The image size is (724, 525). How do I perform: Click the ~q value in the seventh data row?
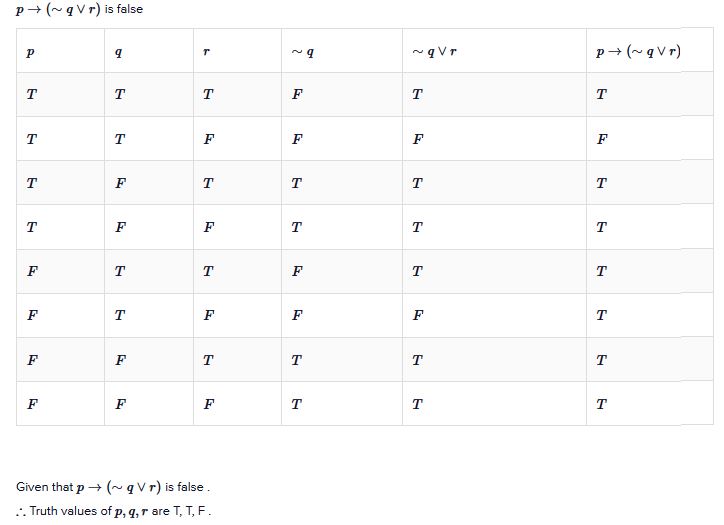(296, 360)
